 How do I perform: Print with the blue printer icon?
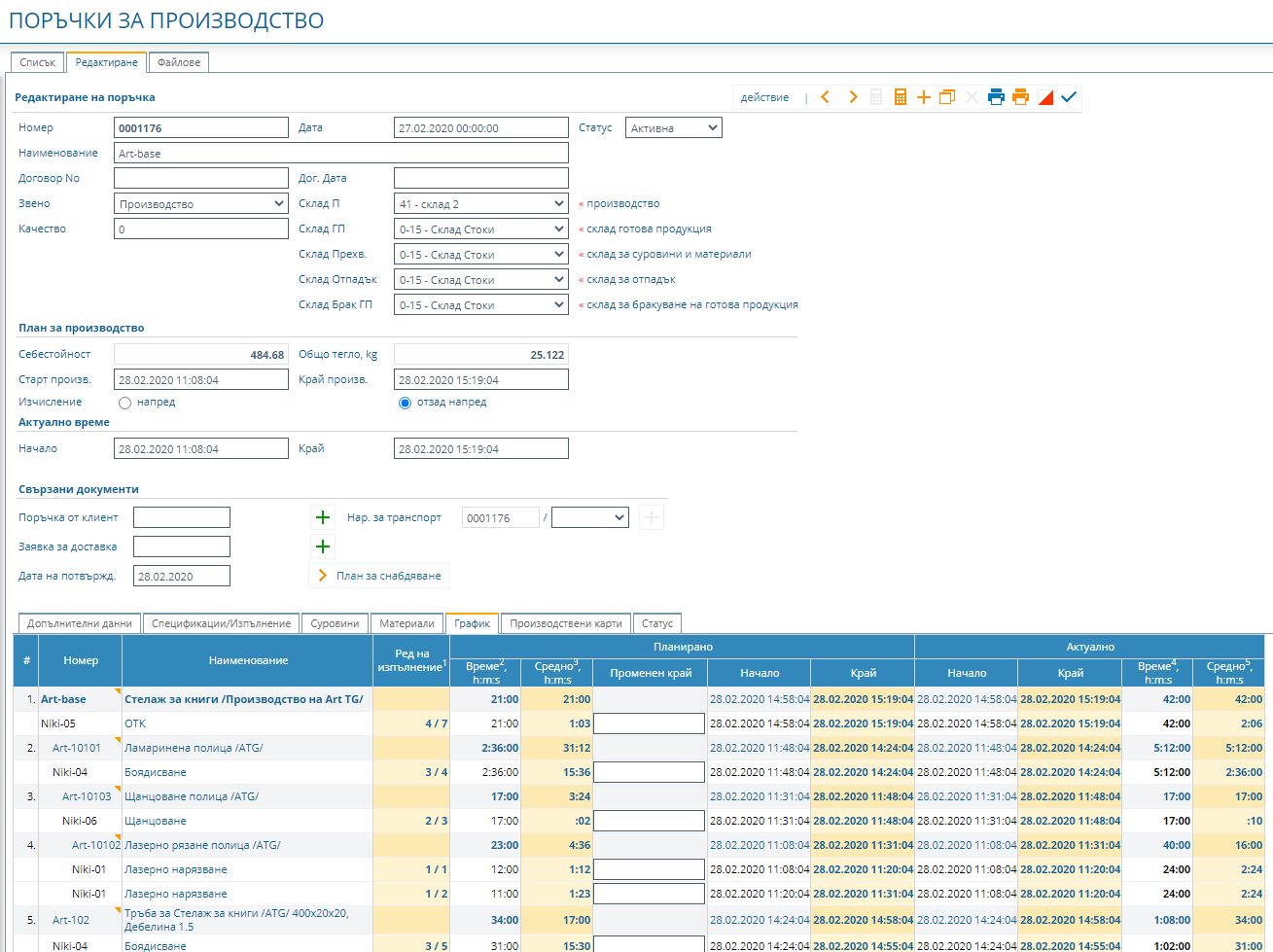pos(996,97)
